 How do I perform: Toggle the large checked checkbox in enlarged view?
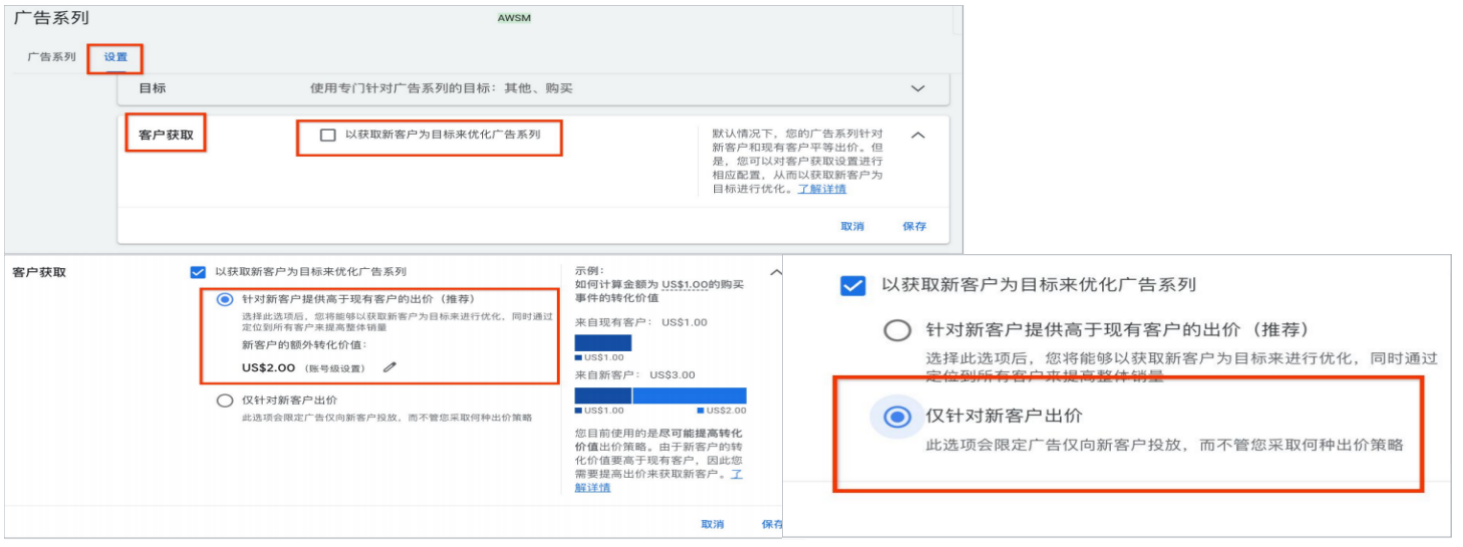[x=852, y=285]
